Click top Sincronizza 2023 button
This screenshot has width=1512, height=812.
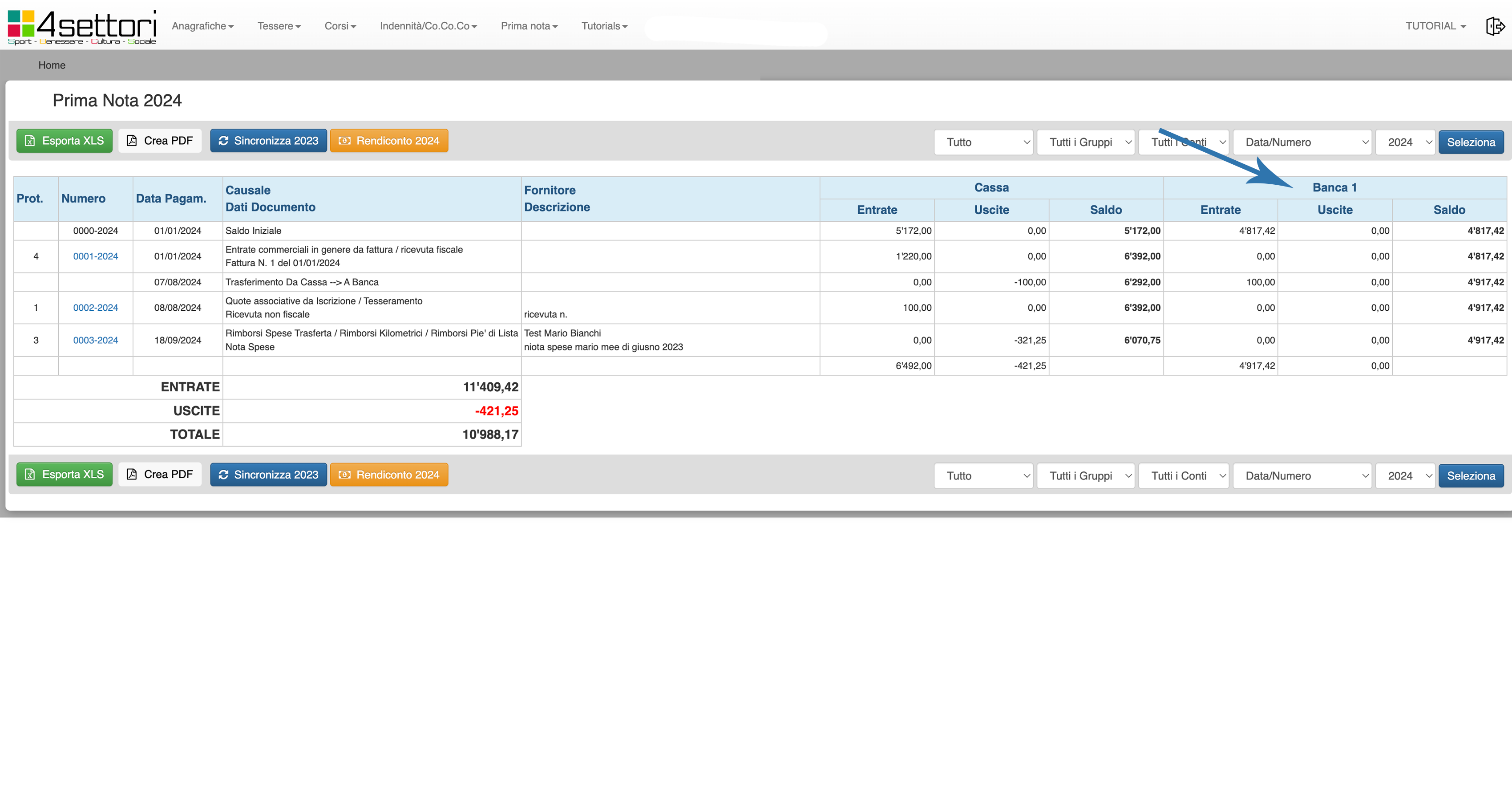(x=268, y=141)
